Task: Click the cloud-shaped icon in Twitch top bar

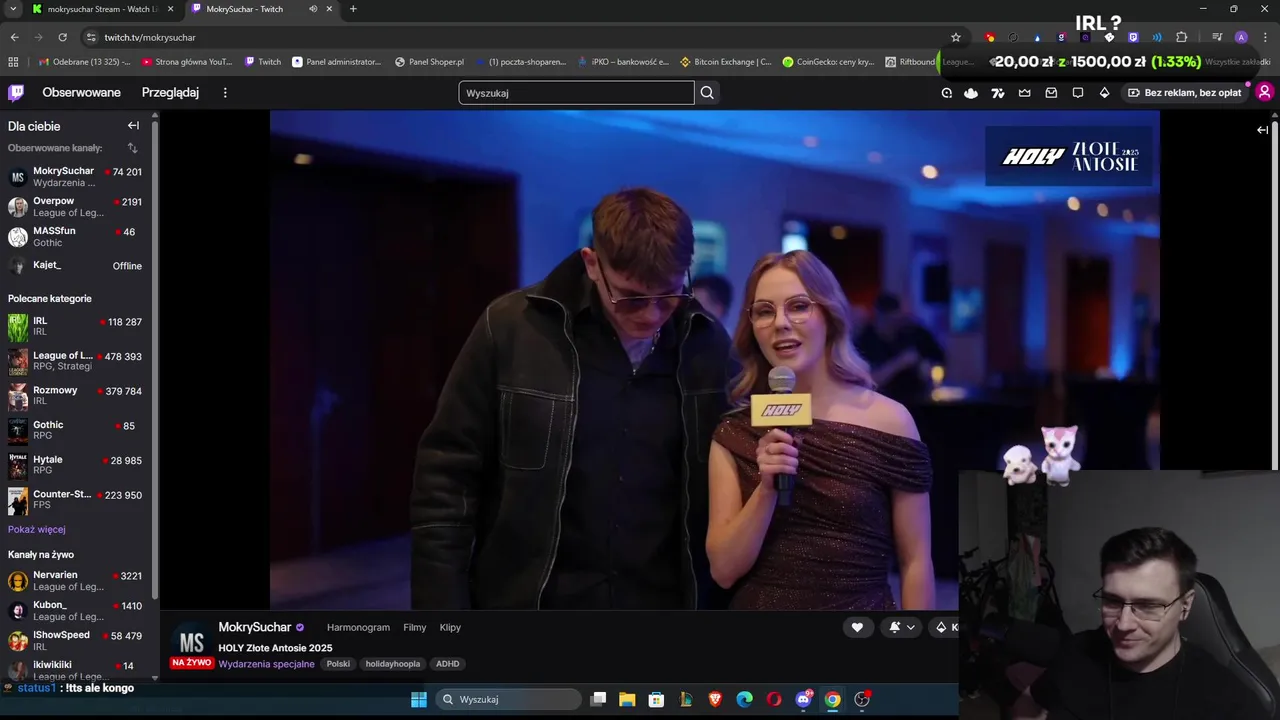Action: coord(971,93)
